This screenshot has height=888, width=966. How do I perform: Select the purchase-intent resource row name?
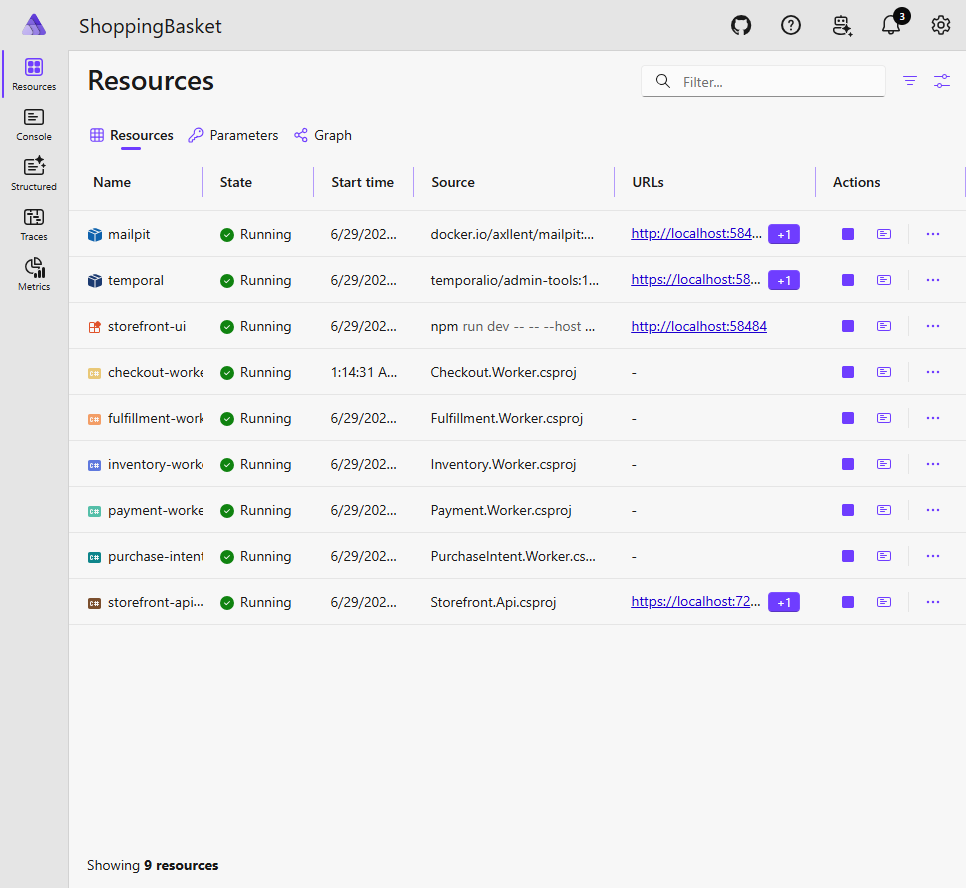pos(155,556)
